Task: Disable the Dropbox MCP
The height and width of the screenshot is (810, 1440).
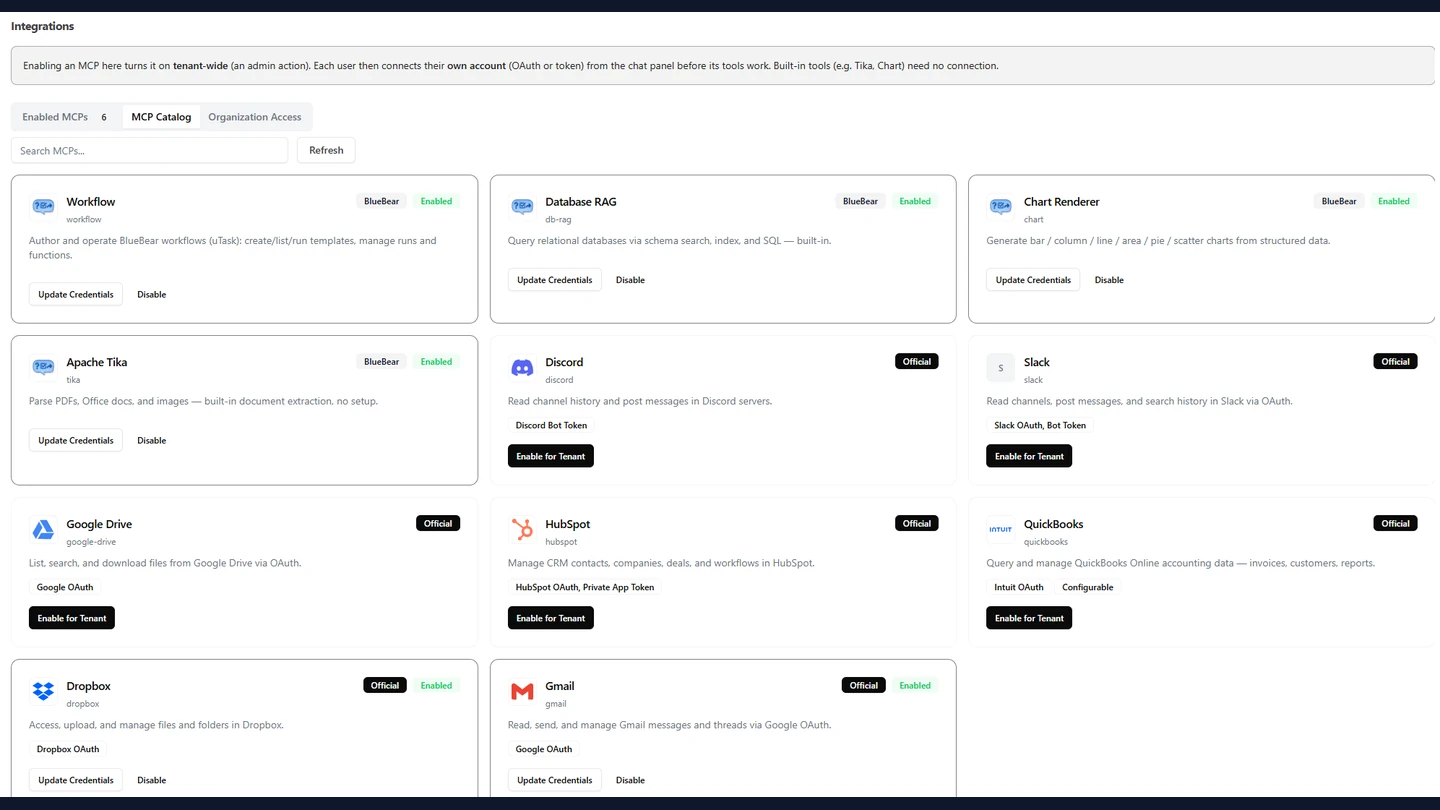Action: click(x=152, y=780)
